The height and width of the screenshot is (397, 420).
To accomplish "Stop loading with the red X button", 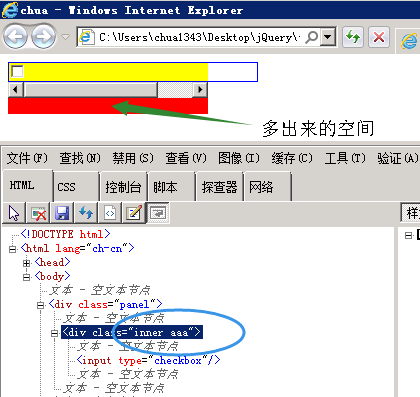I will pos(379,37).
